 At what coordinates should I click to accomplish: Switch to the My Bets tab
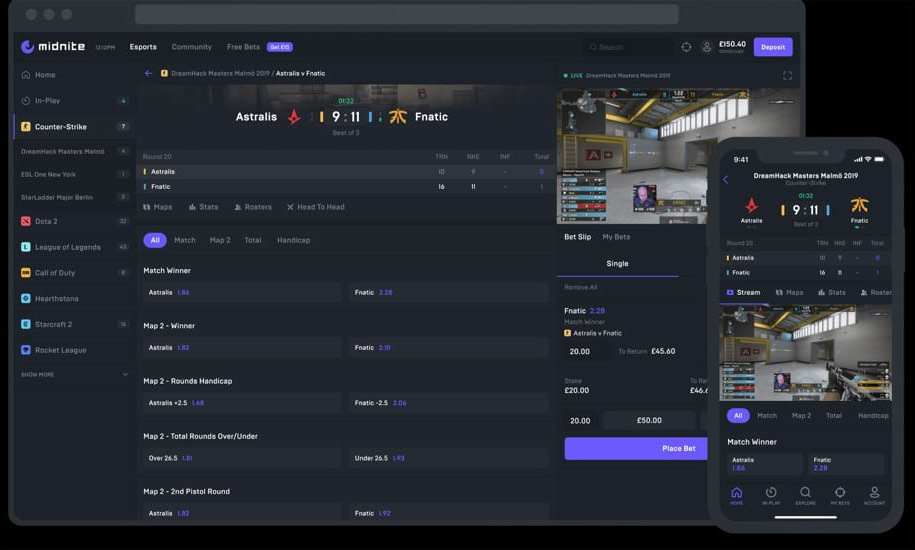616,237
